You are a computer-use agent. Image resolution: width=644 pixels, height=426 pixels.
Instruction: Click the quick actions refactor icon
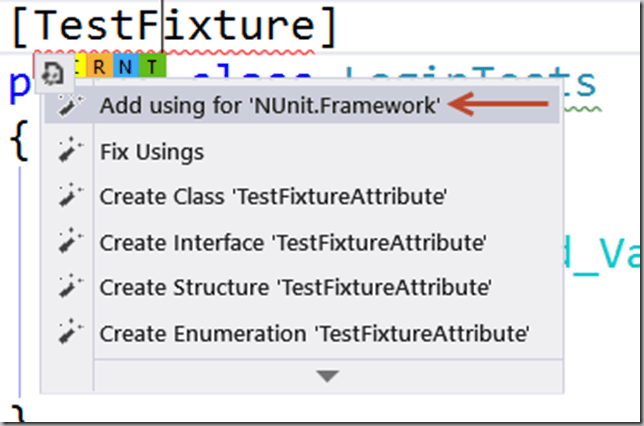tap(53, 71)
